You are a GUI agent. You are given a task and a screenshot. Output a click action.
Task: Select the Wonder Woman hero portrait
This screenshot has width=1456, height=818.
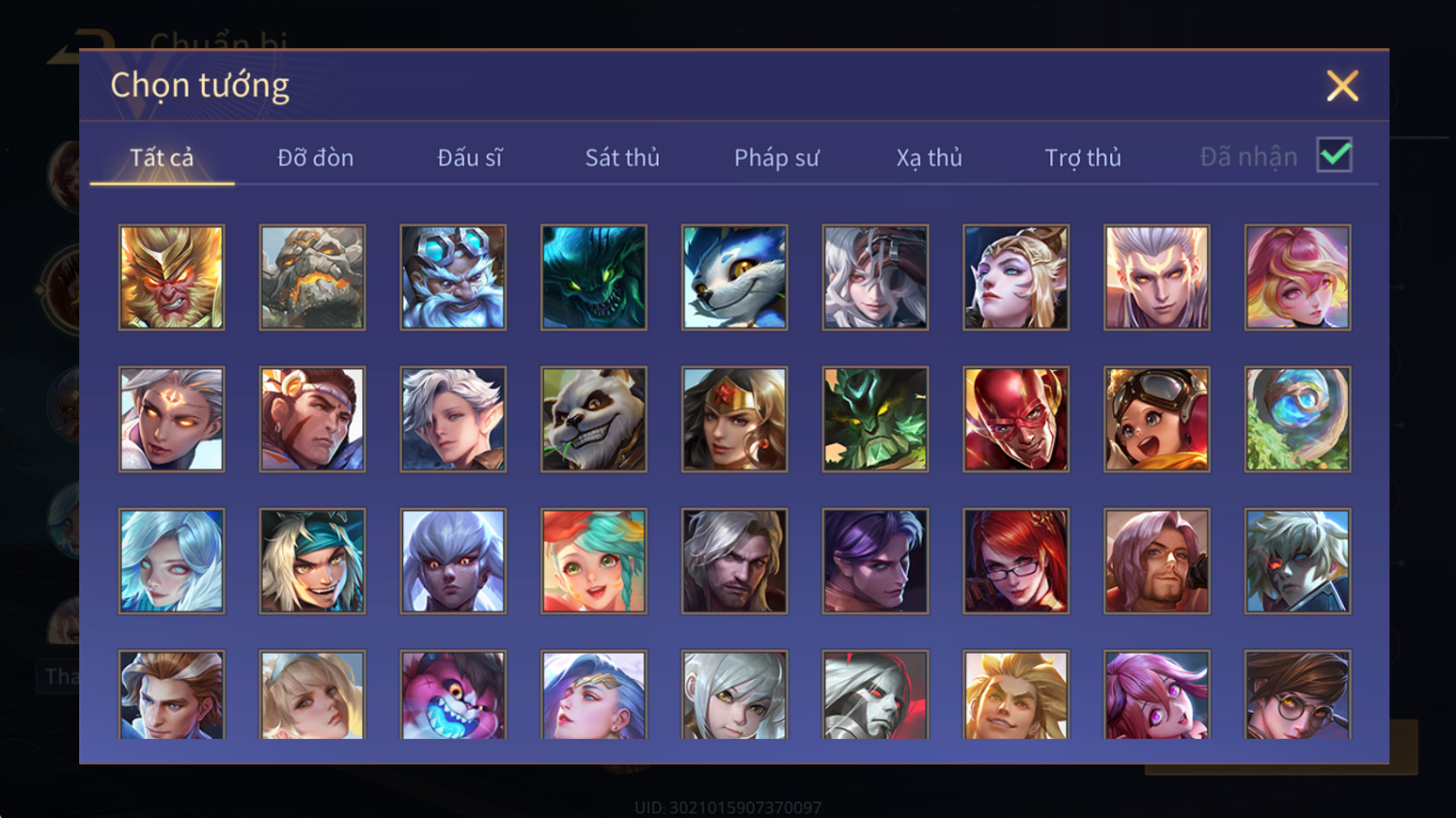coord(734,419)
